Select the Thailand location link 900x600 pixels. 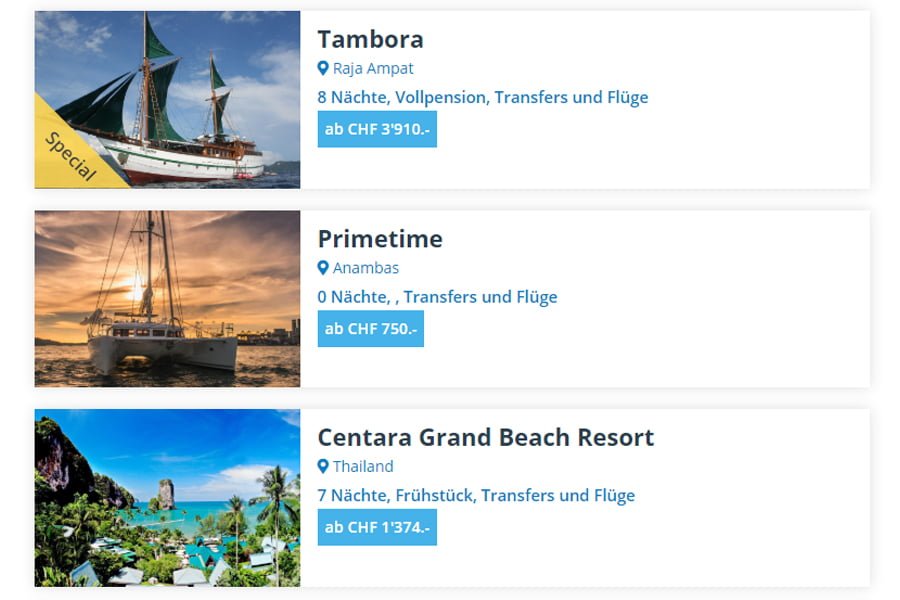pos(363,467)
